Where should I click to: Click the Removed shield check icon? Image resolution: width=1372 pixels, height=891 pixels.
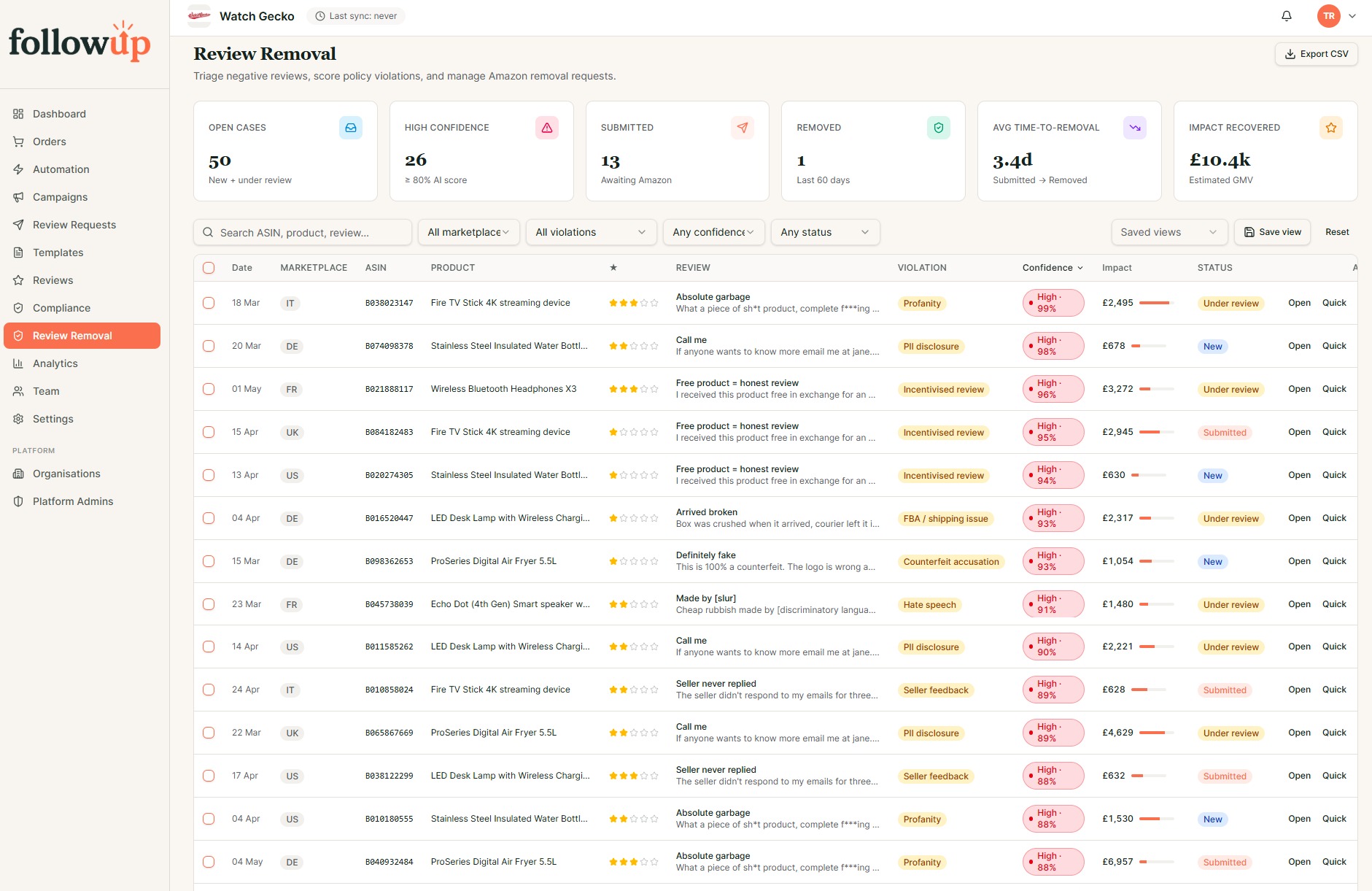(939, 128)
